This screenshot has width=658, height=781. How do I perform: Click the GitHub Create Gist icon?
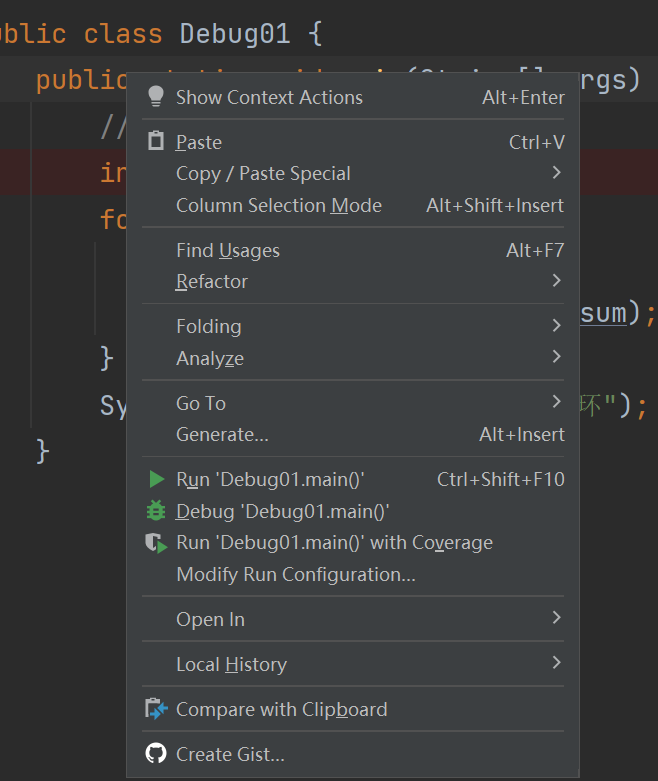[x=156, y=754]
